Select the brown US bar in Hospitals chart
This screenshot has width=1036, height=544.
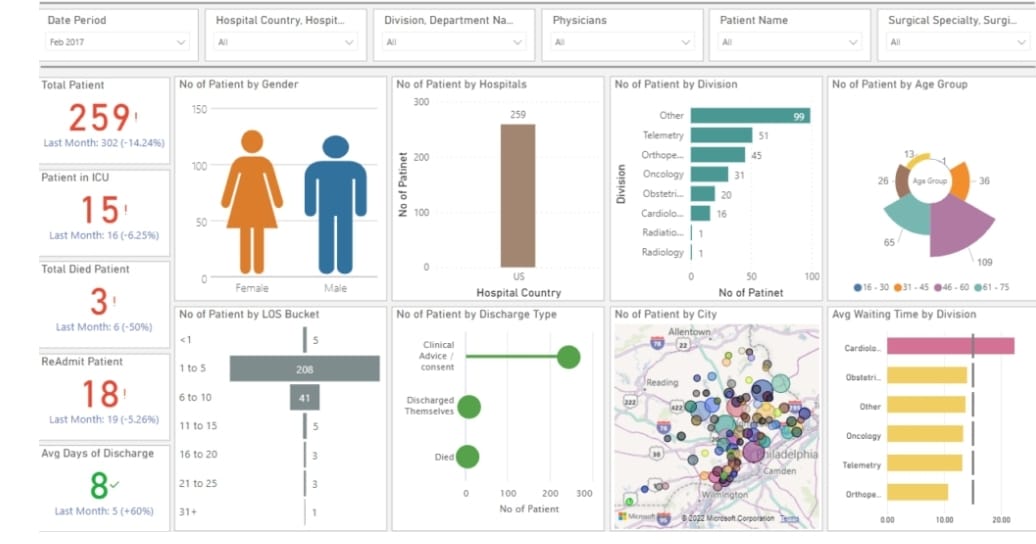tap(518, 196)
